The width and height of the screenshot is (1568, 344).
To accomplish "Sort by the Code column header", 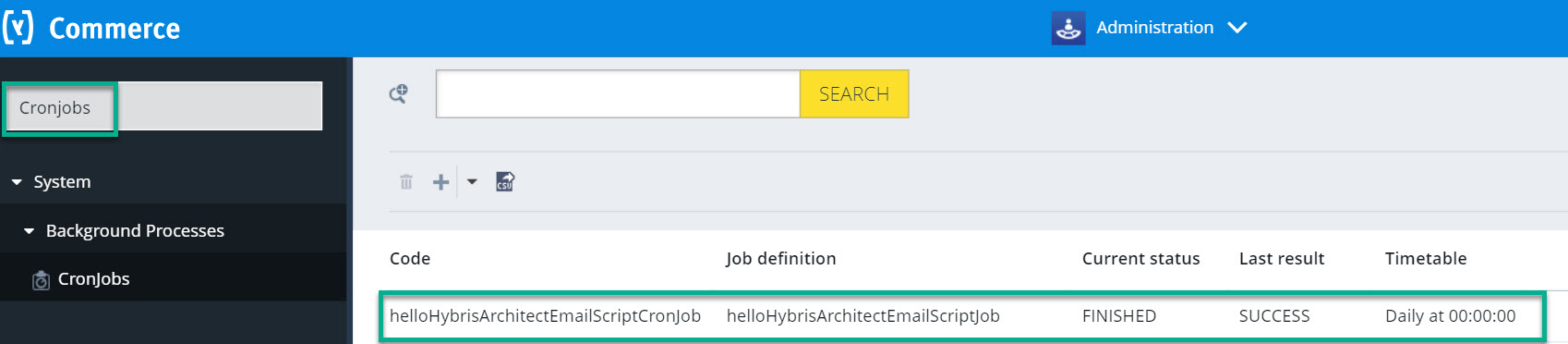I will (410, 259).
